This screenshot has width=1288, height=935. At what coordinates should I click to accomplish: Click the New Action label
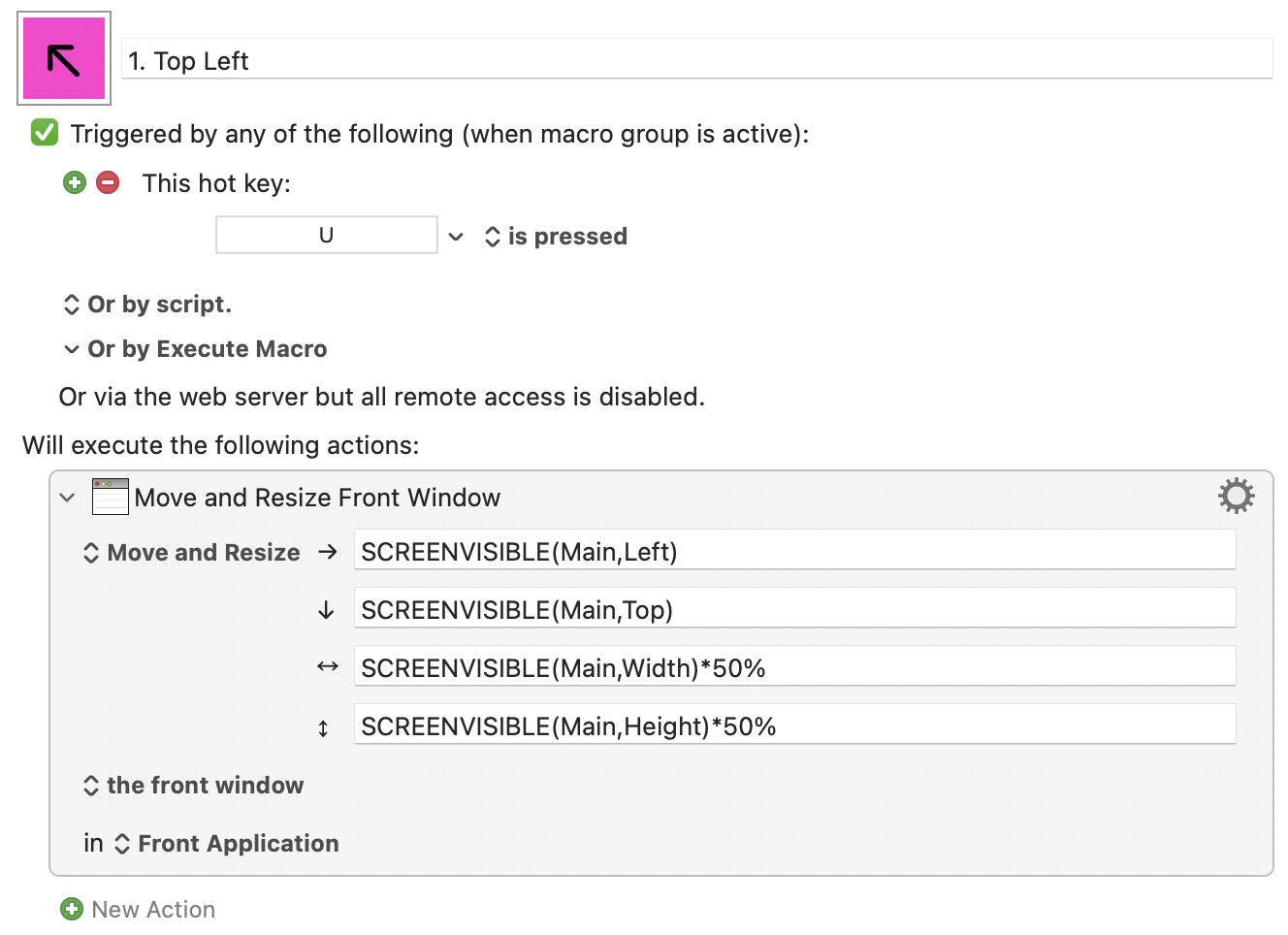[x=153, y=910]
